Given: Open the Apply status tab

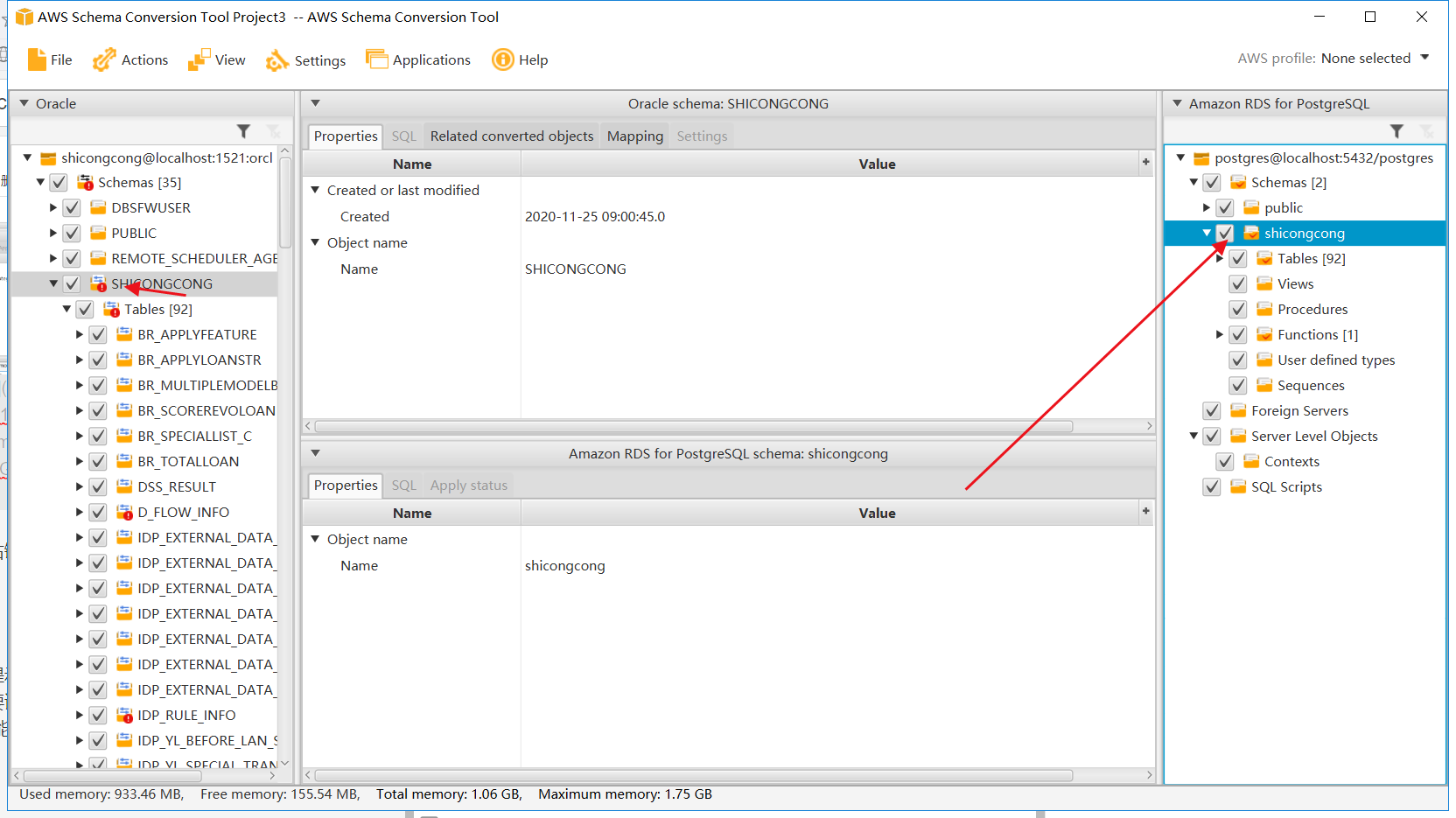Looking at the screenshot, I should pyautogui.click(x=469, y=486).
